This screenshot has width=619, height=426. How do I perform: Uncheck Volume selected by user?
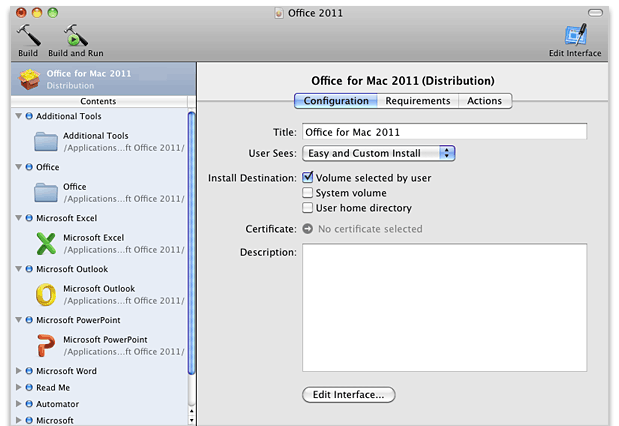[x=308, y=177]
